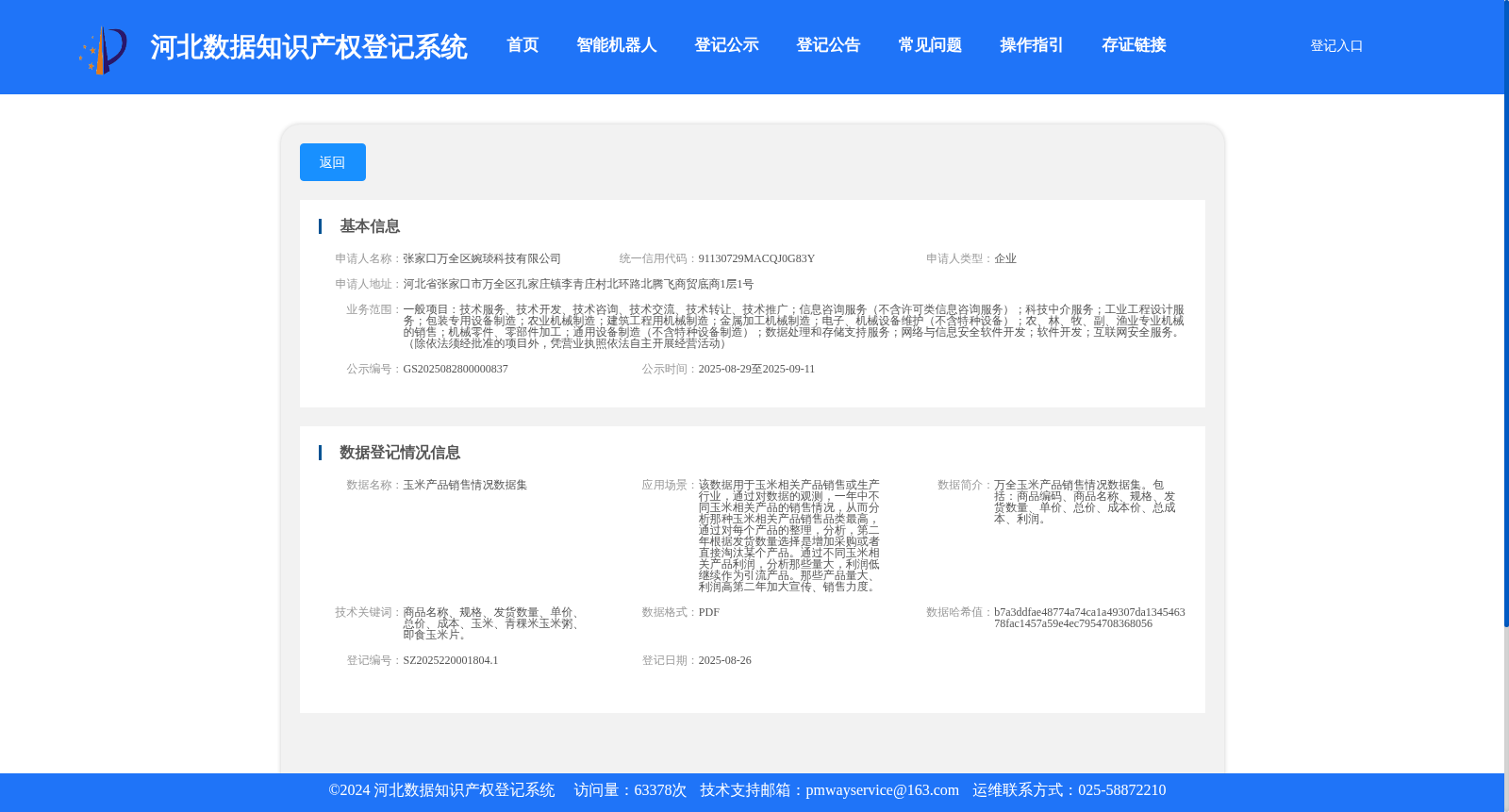
Task: Select the data hash value b7a3ddfae...
Action: pyautogui.click(x=1089, y=618)
